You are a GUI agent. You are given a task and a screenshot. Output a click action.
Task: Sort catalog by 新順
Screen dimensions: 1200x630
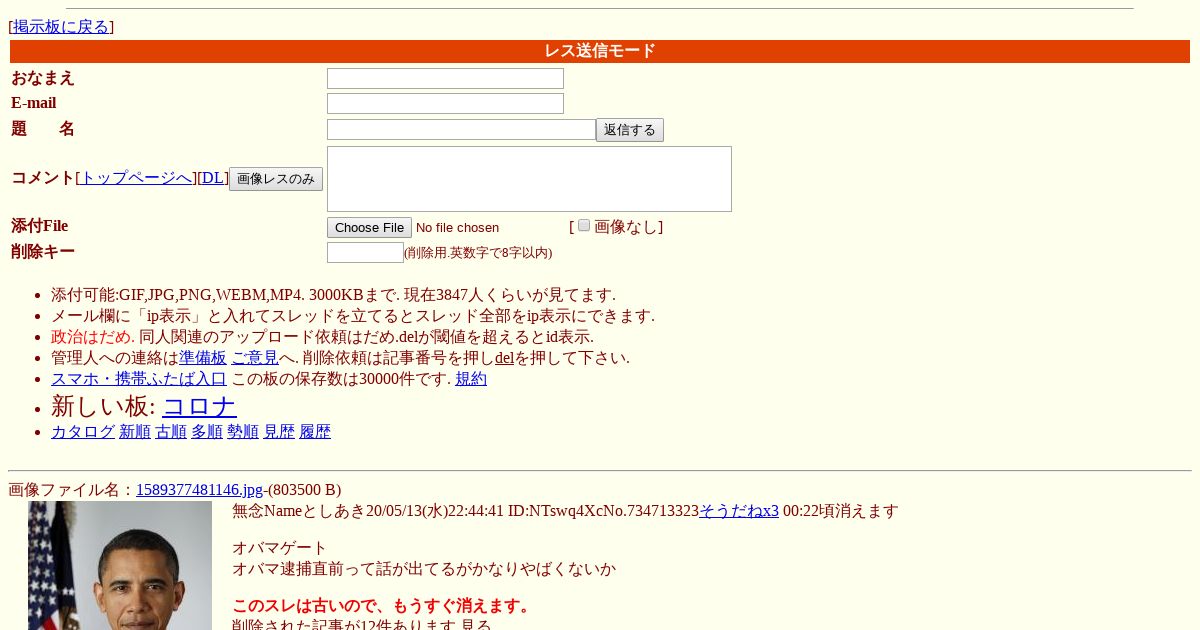(x=135, y=432)
